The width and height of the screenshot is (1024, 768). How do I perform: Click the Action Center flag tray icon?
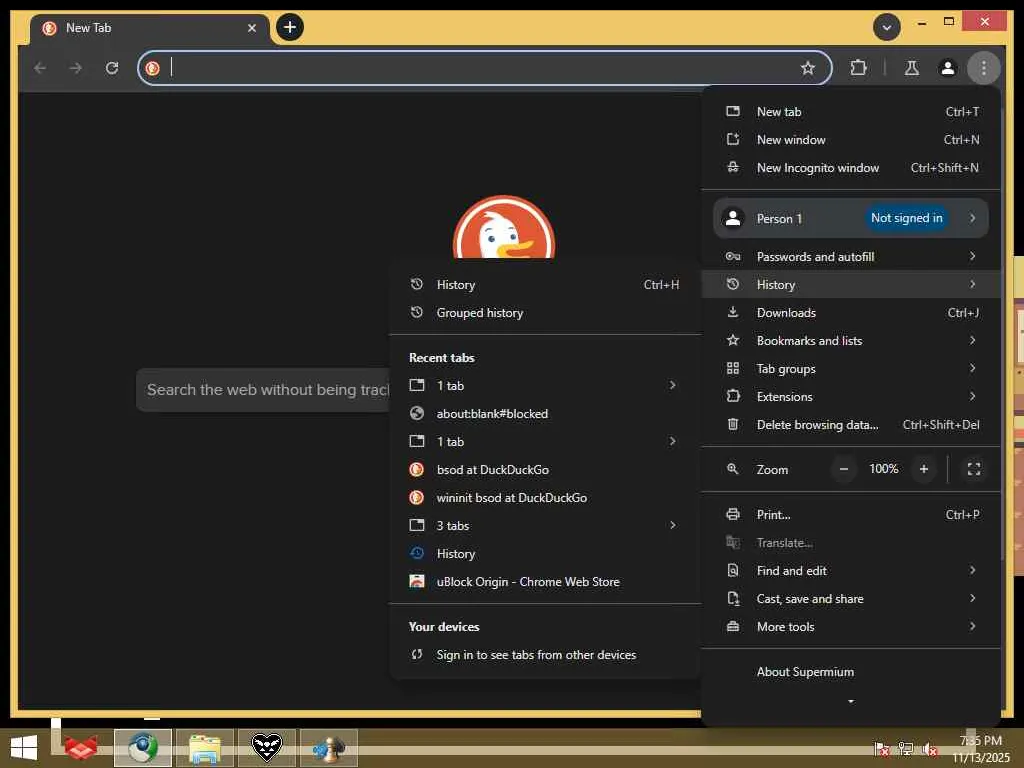point(882,748)
